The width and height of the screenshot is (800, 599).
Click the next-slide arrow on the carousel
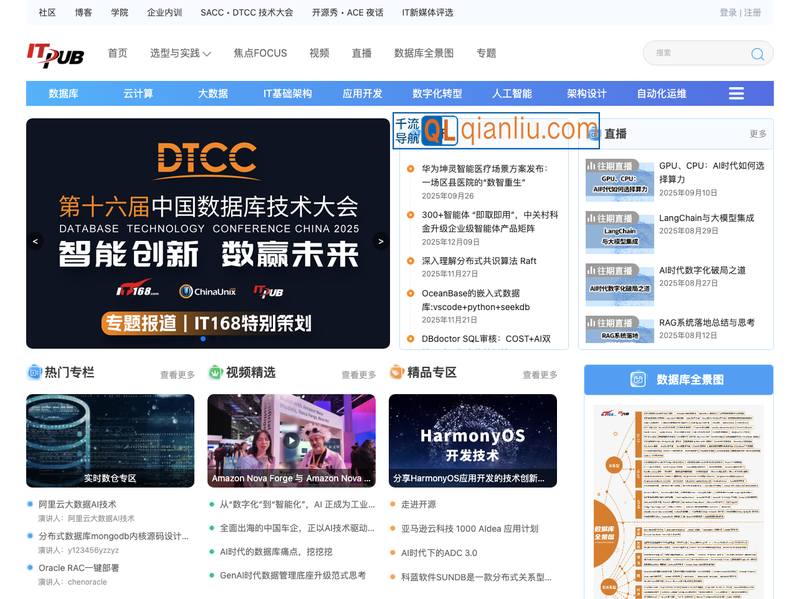click(380, 241)
